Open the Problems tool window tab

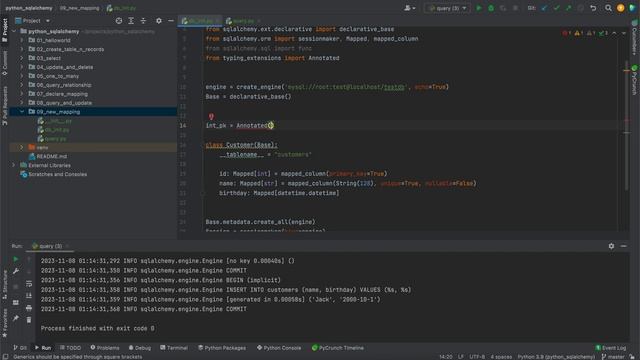105,348
